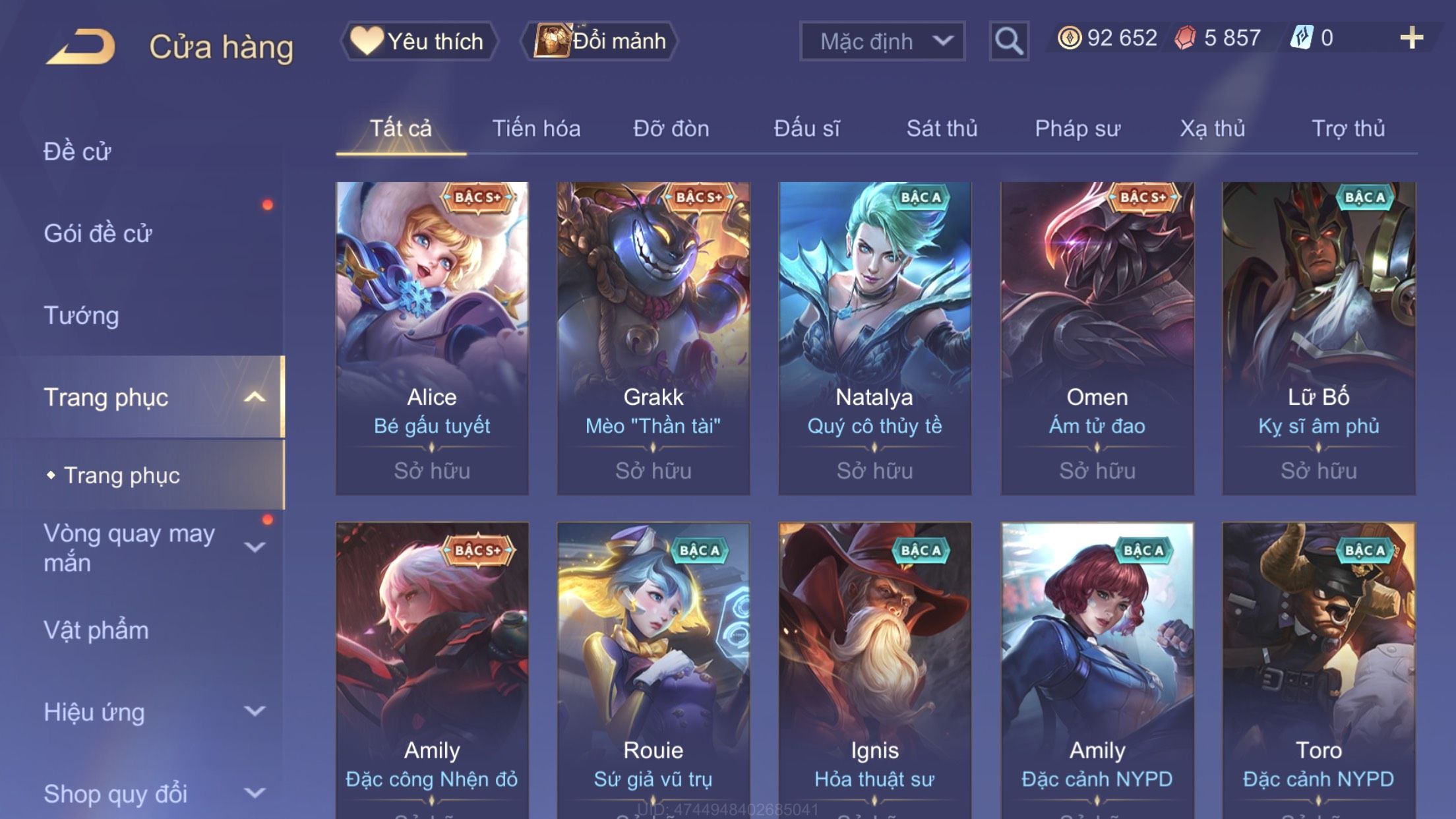Image resolution: width=1456 pixels, height=819 pixels.
Task: Open the Mặc định sort dropdown
Action: pyautogui.click(x=882, y=41)
